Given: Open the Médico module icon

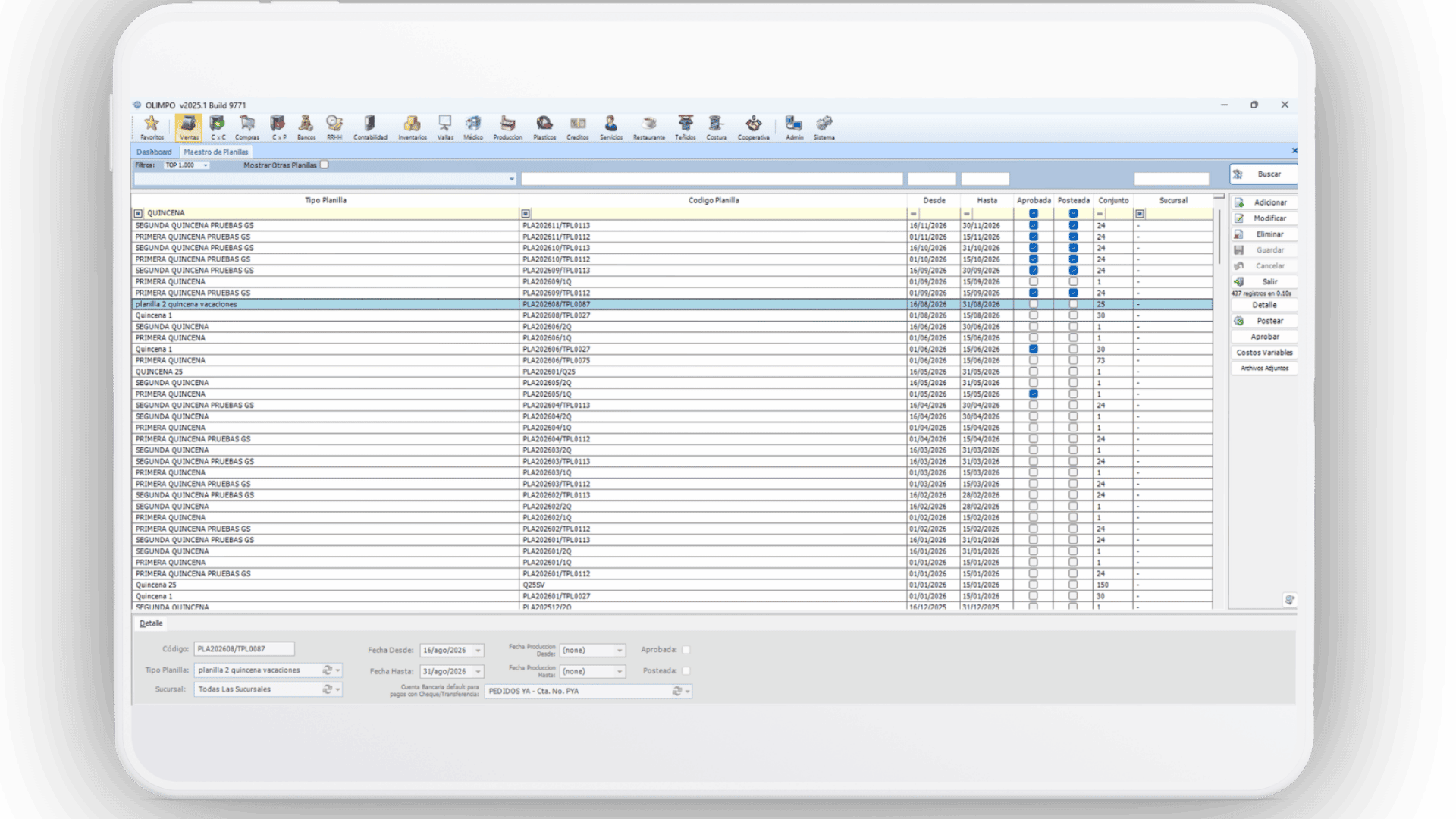Looking at the screenshot, I should [473, 127].
